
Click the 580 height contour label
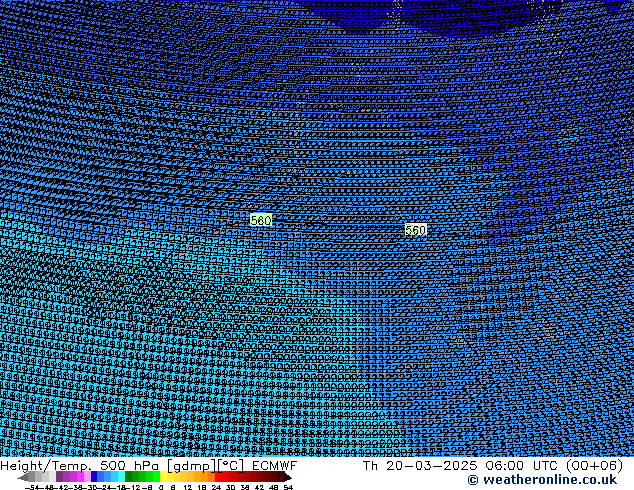tap(261, 220)
